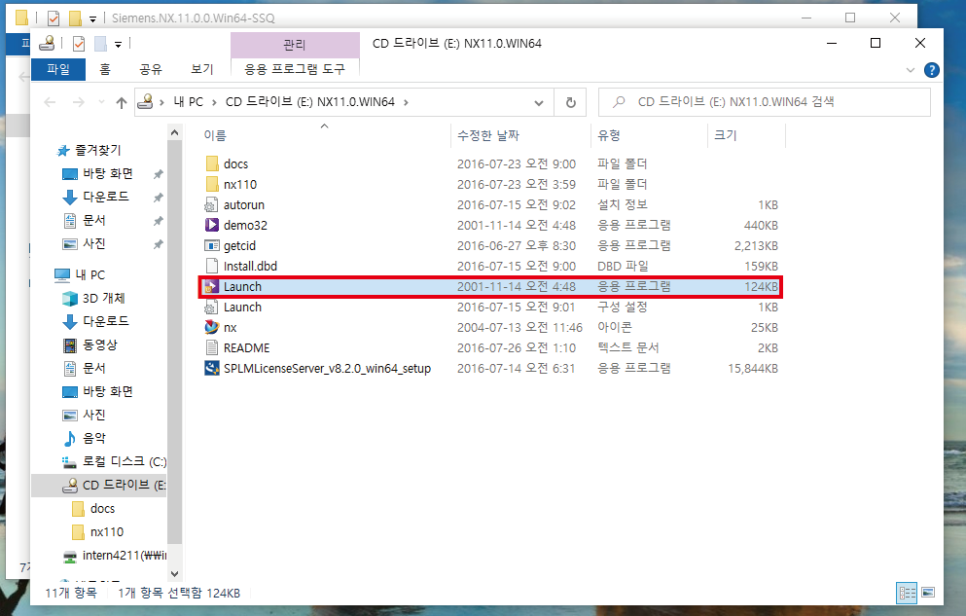966x616 pixels.
Task: Click the search magnifier icon
Action: pyautogui.click(x=619, y=102)
